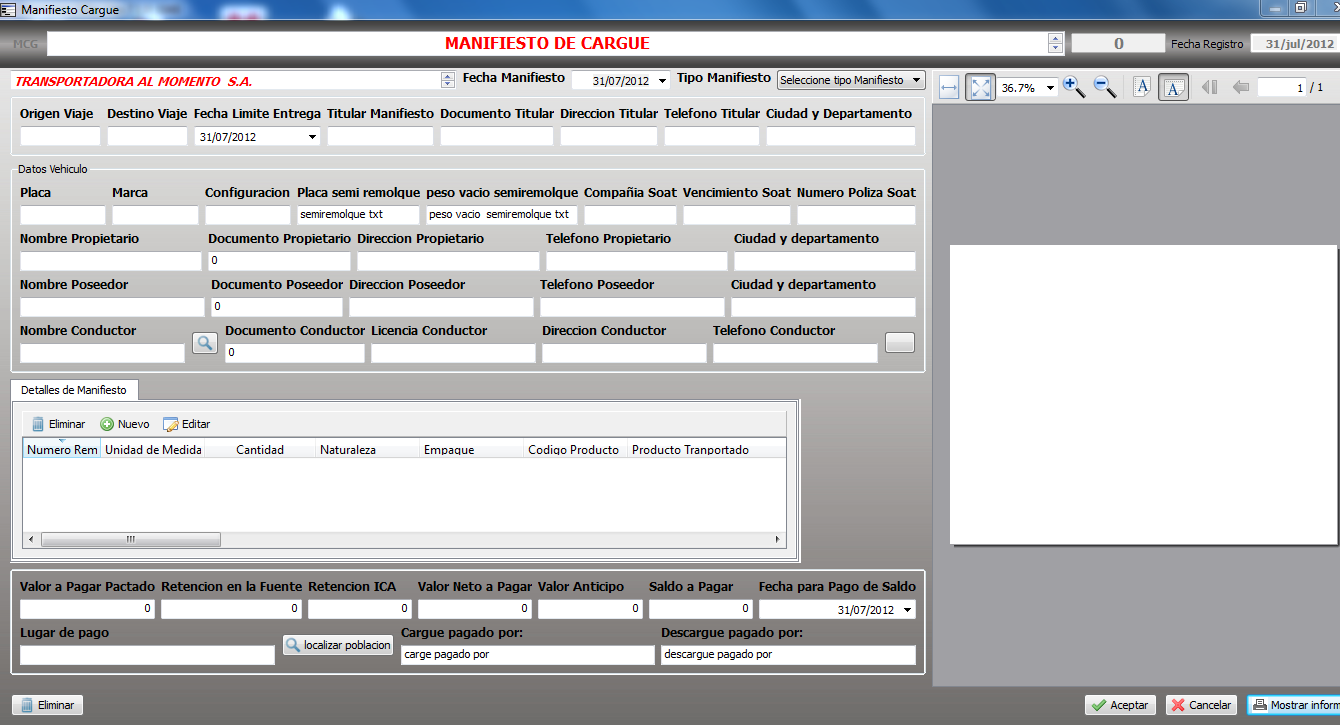This screenshot has width=1340, height=725.
Task: Click the spinner beside the company name
Action: tap(447, 80)
